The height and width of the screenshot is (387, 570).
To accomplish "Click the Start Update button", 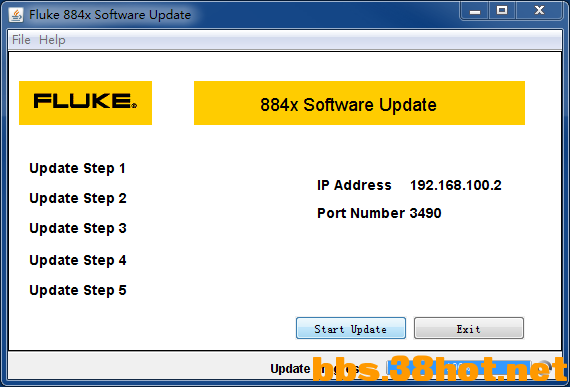I will (351, 328).
